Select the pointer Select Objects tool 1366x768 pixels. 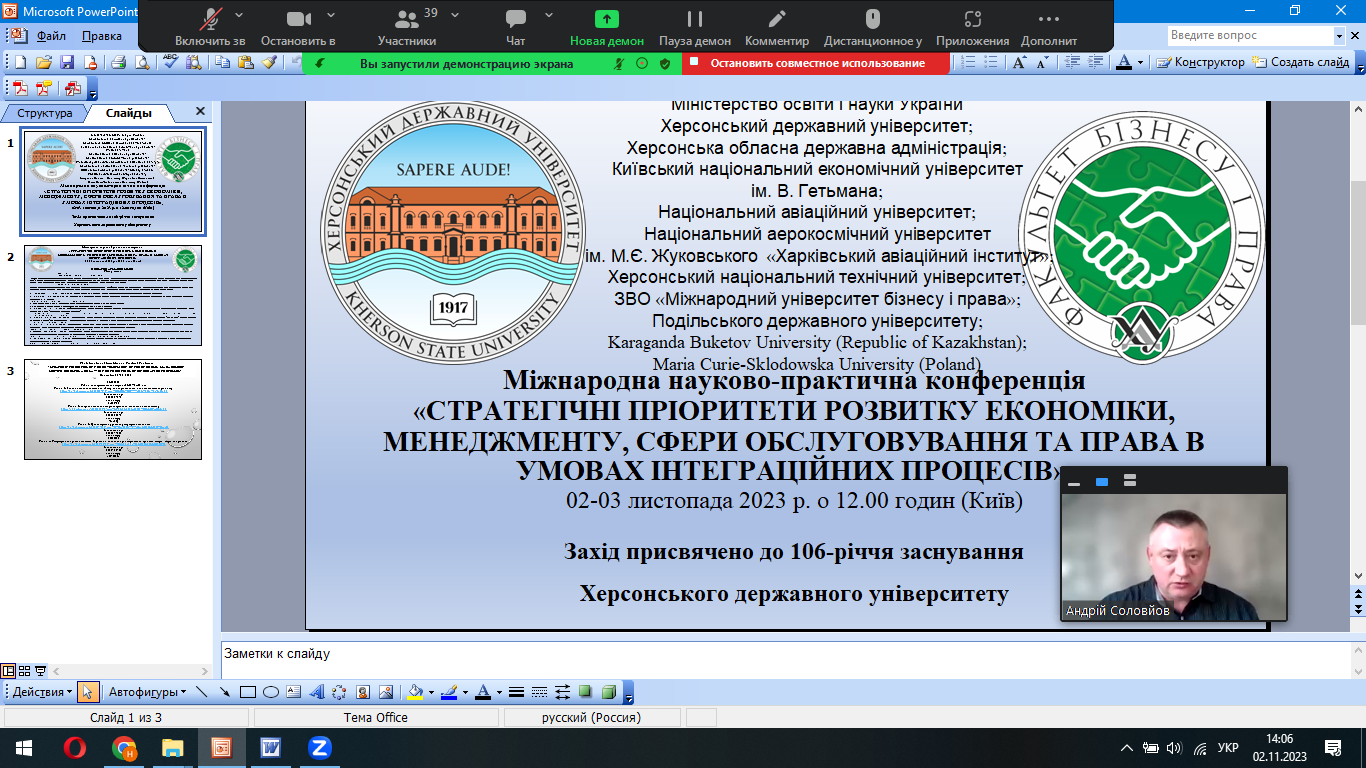tap(88, 692)
